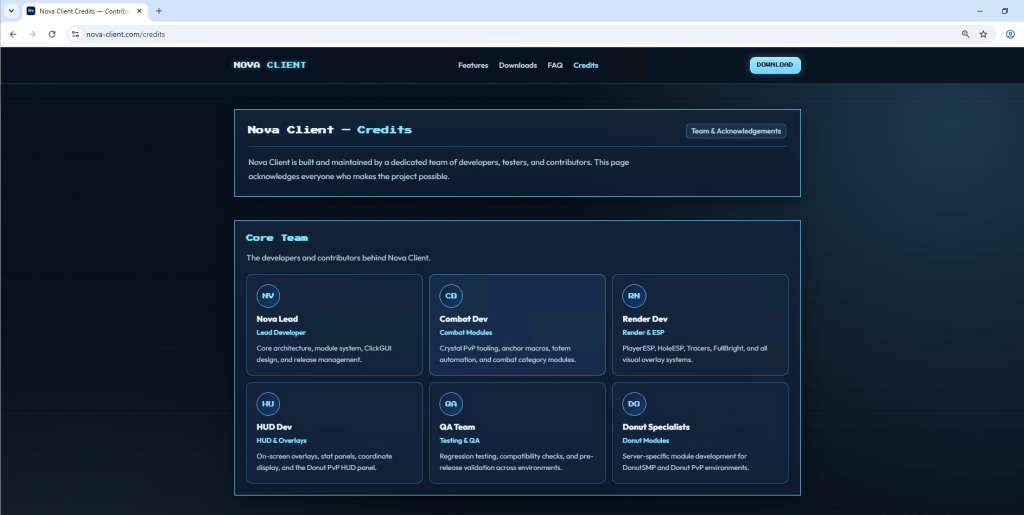Screen dimensions: 1024x515
Task: Click the DOWNLOAD button in header
Action: [x=775, y=65]
